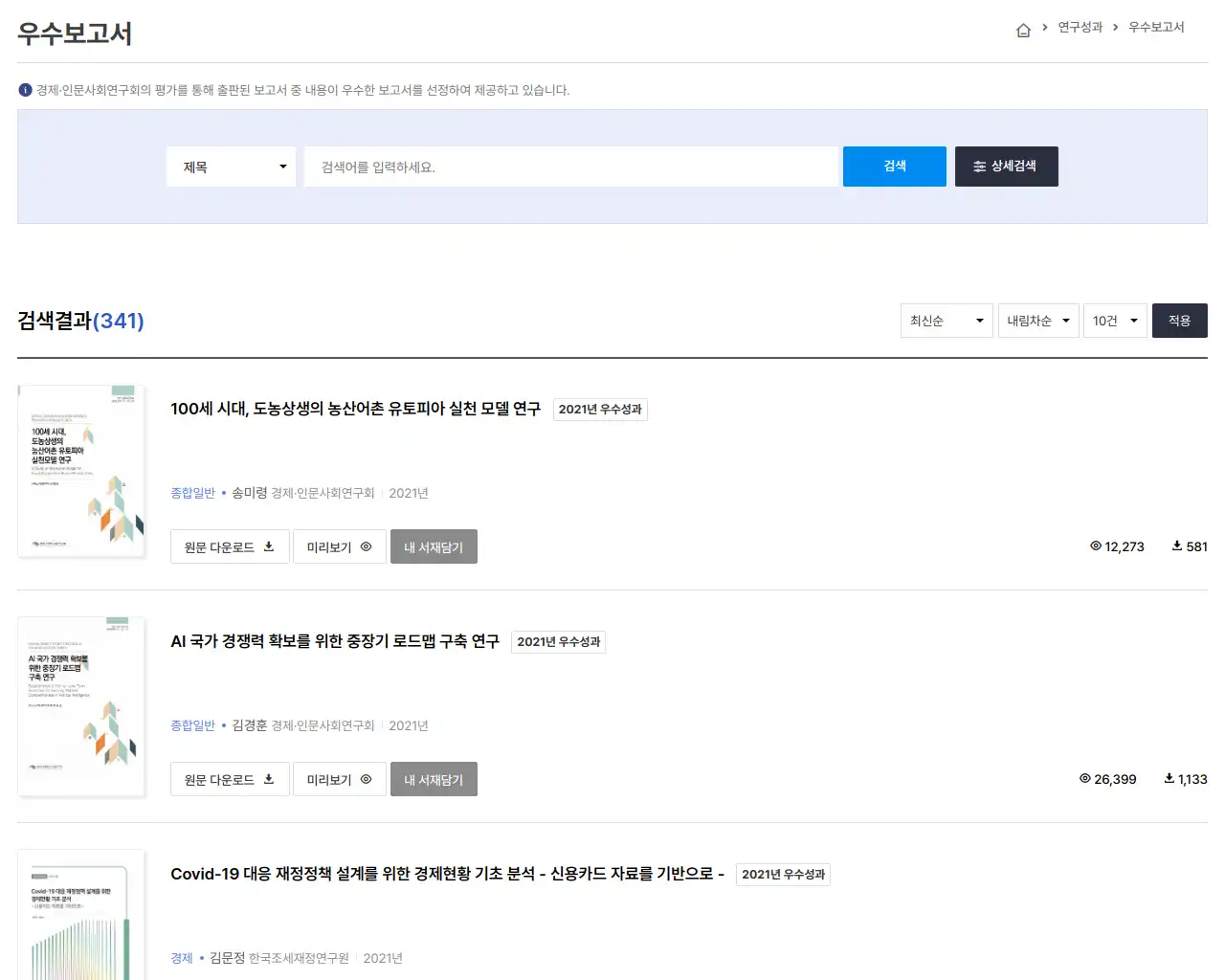Click the eye icon inside 미리보기 on the AI report
Screen dimensions: 1225x980
pos(366,779)
